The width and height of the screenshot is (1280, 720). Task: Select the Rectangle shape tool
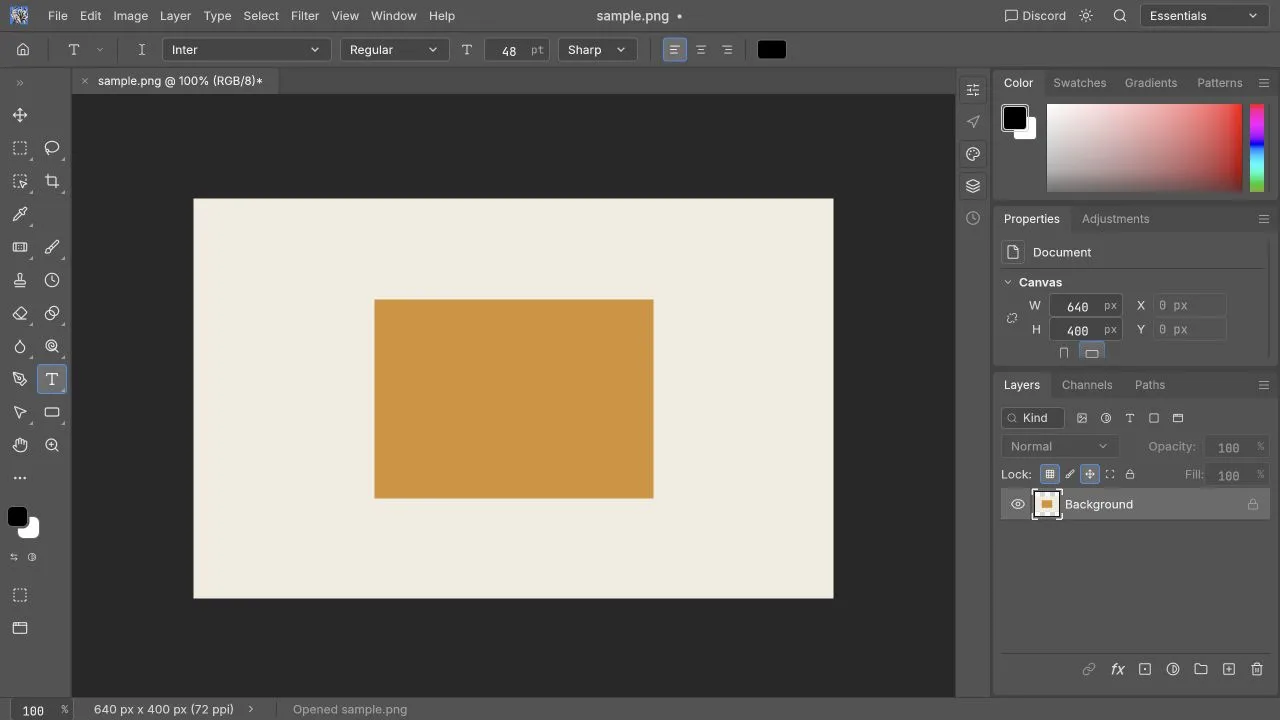[x=52, y=412]
